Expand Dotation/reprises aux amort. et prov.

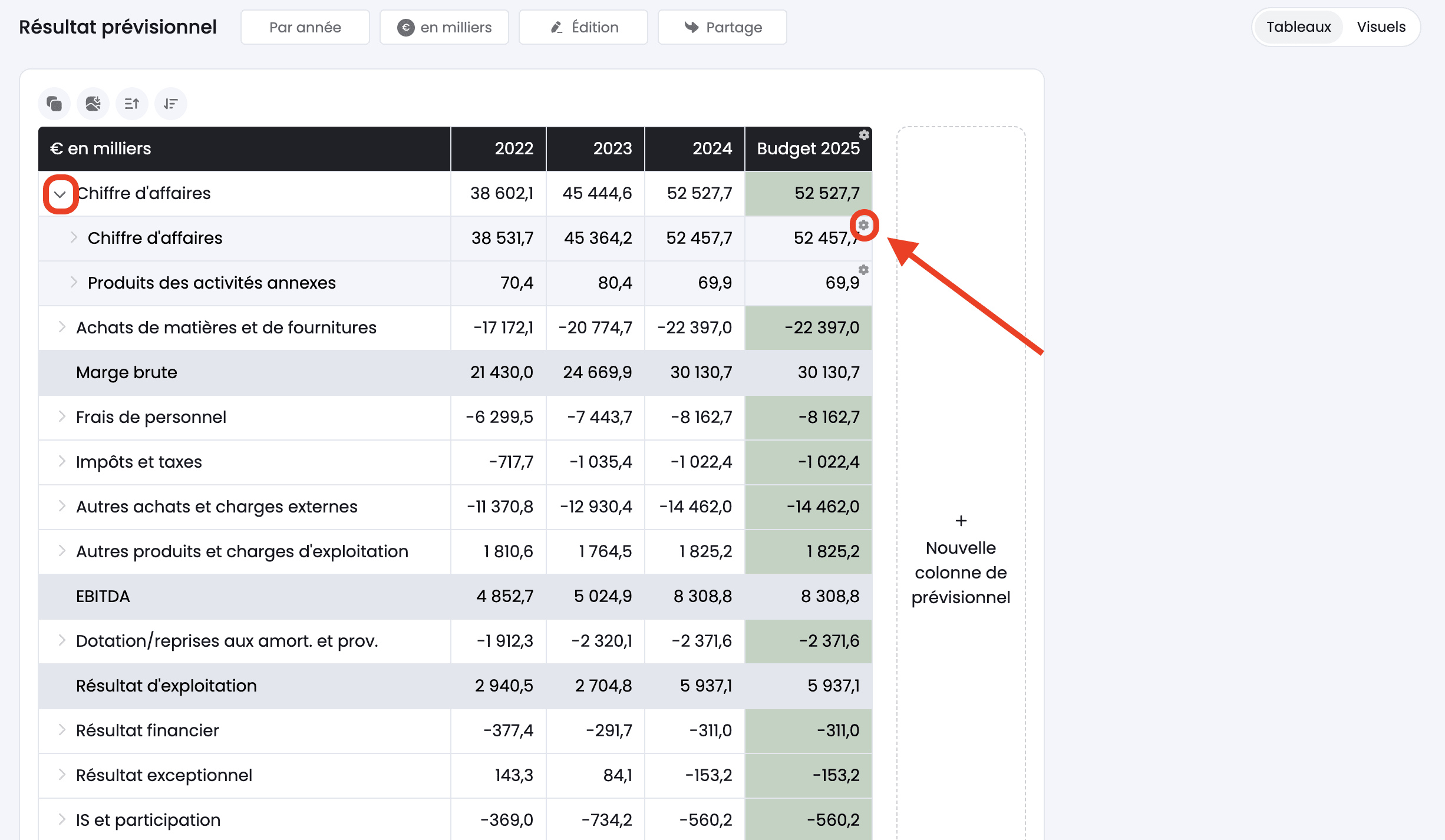pyautogui.click(x=62, y=640)
